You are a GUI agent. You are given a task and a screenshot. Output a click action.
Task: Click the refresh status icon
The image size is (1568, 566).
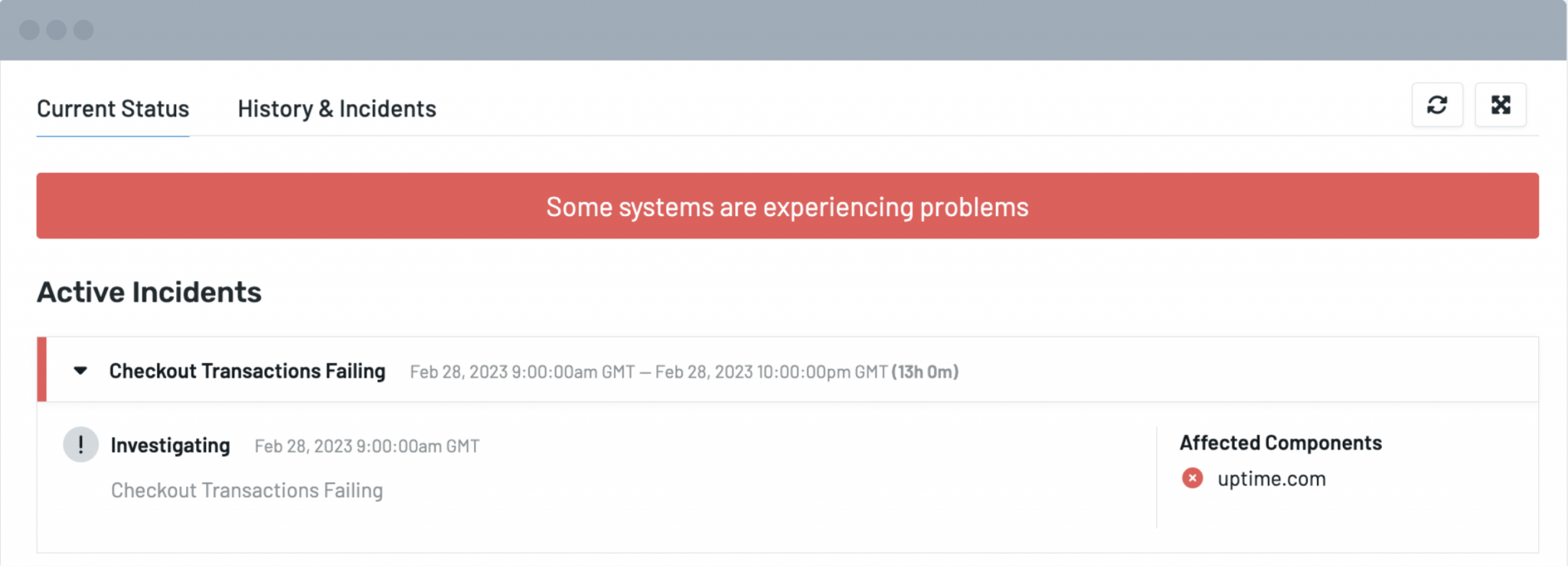click(1437, 105)
